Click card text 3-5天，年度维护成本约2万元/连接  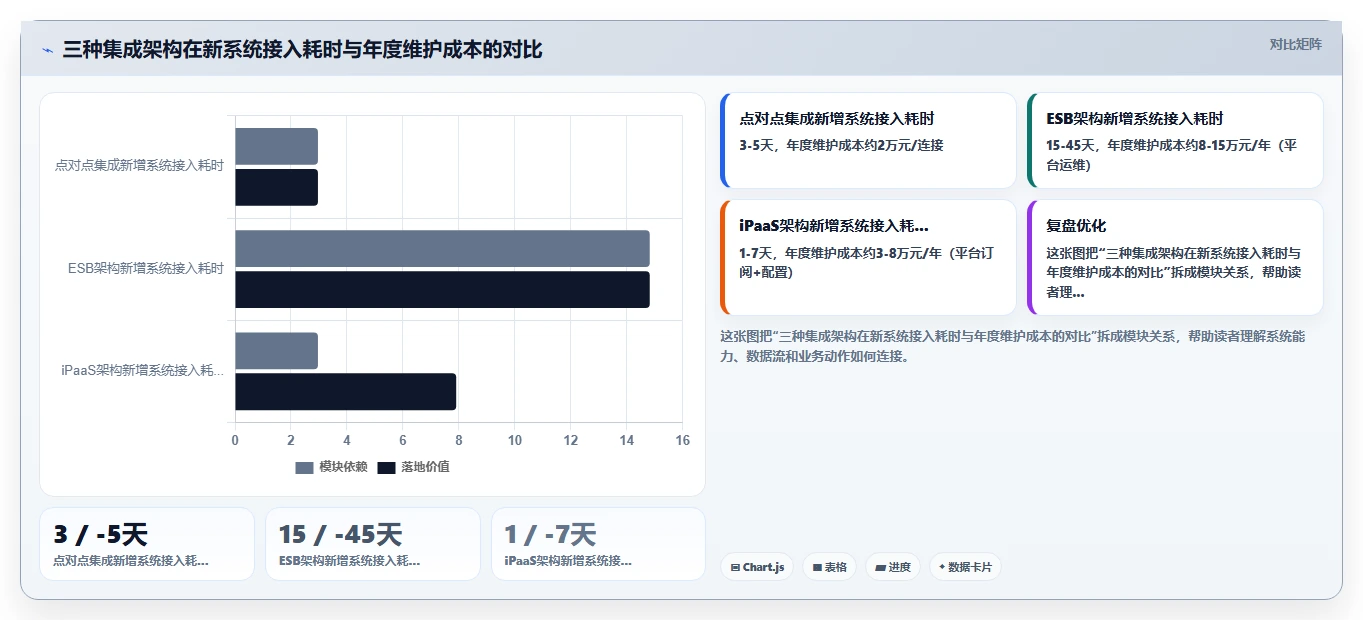click(x=841, y=145)
